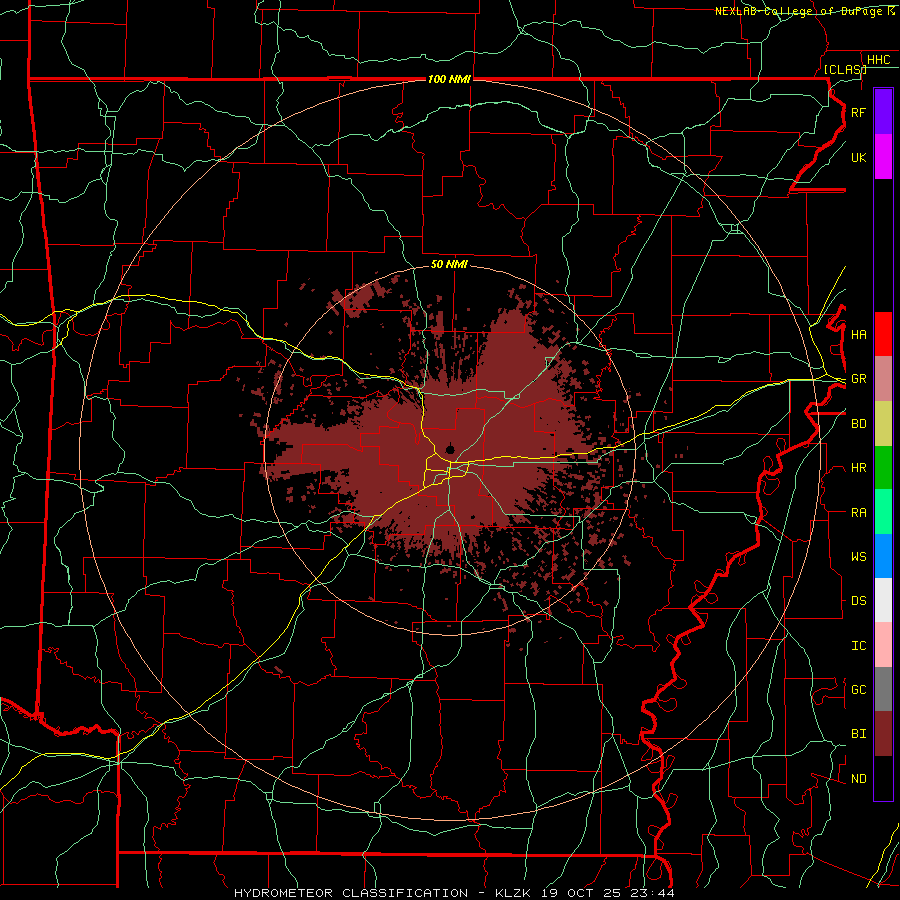Pick the HR green legend swatch

pyautogui.click(x=883, y=467)
